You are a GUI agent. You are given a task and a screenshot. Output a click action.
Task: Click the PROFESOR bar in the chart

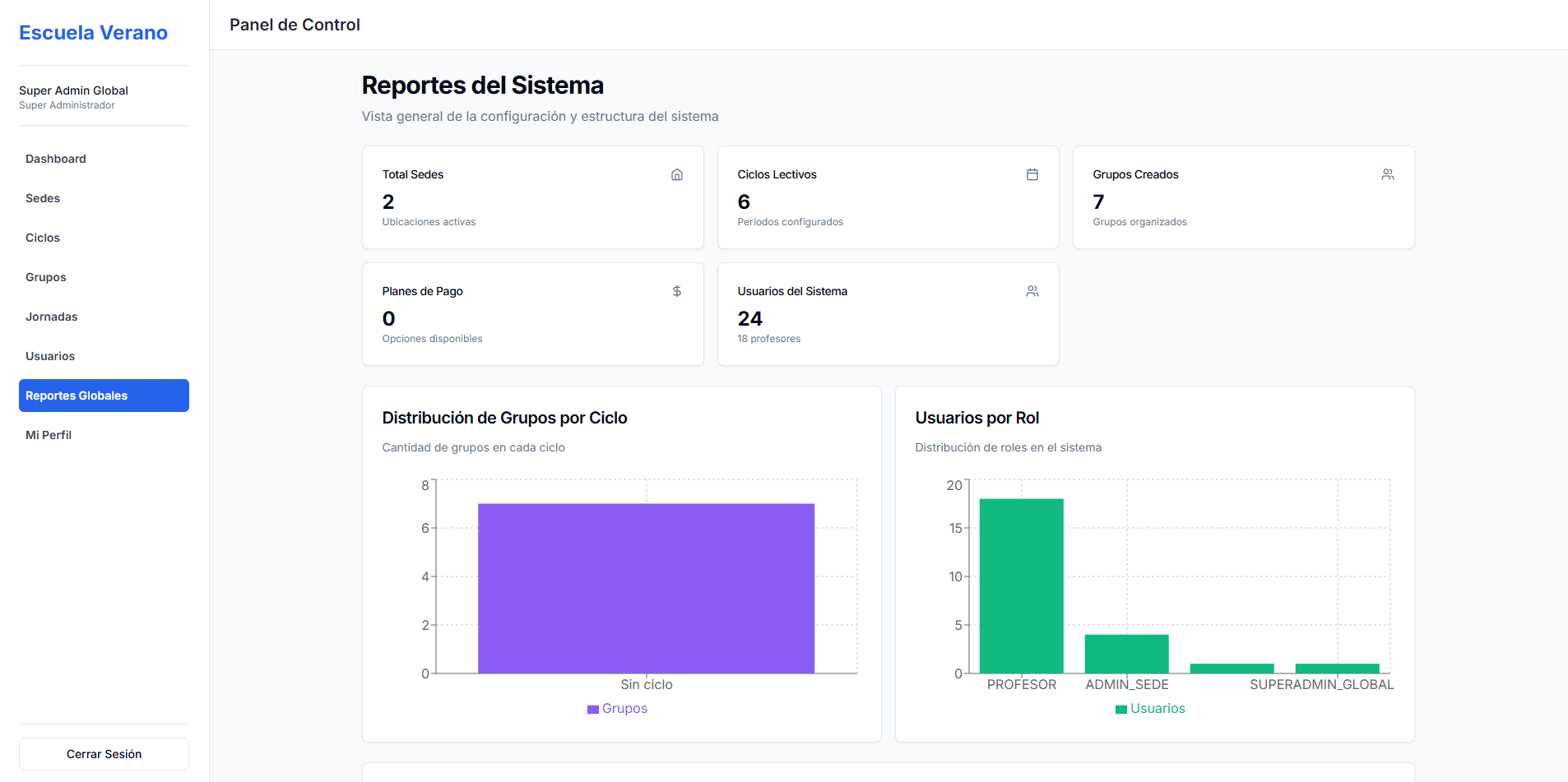[1021, 586]
